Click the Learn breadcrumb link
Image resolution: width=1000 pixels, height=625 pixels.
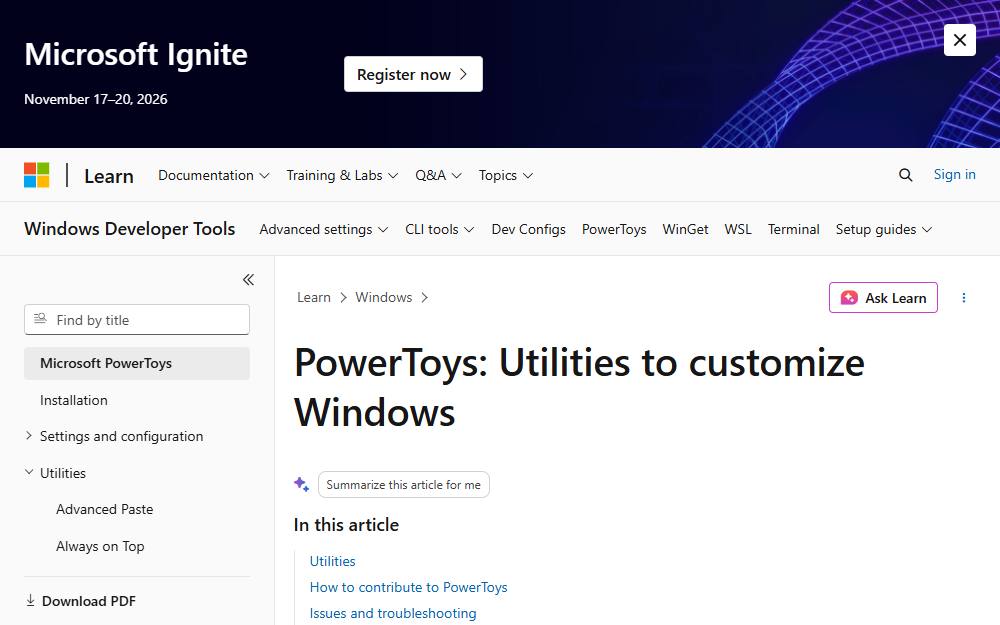pyautogui.click(x=314, y=297)
